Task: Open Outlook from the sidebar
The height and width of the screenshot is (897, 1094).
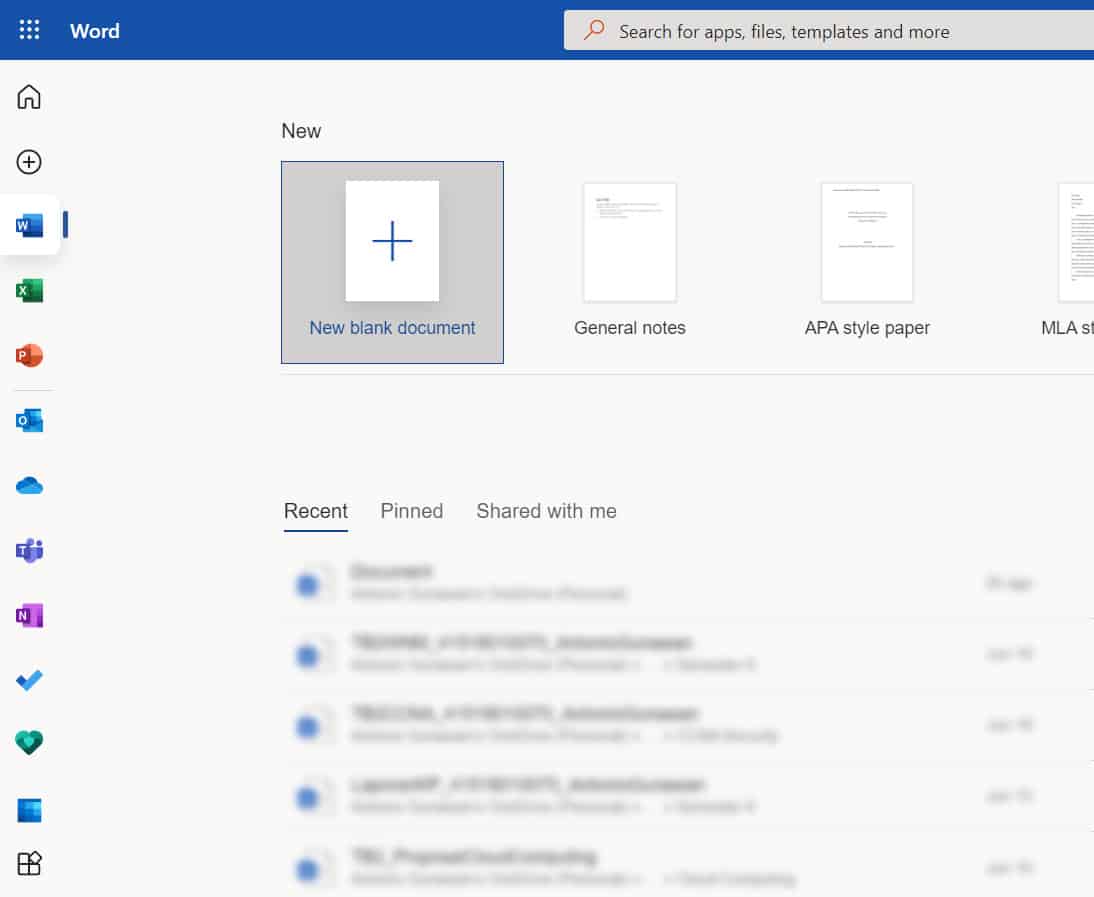Action: pyautogui.click(x=29, y=421)
